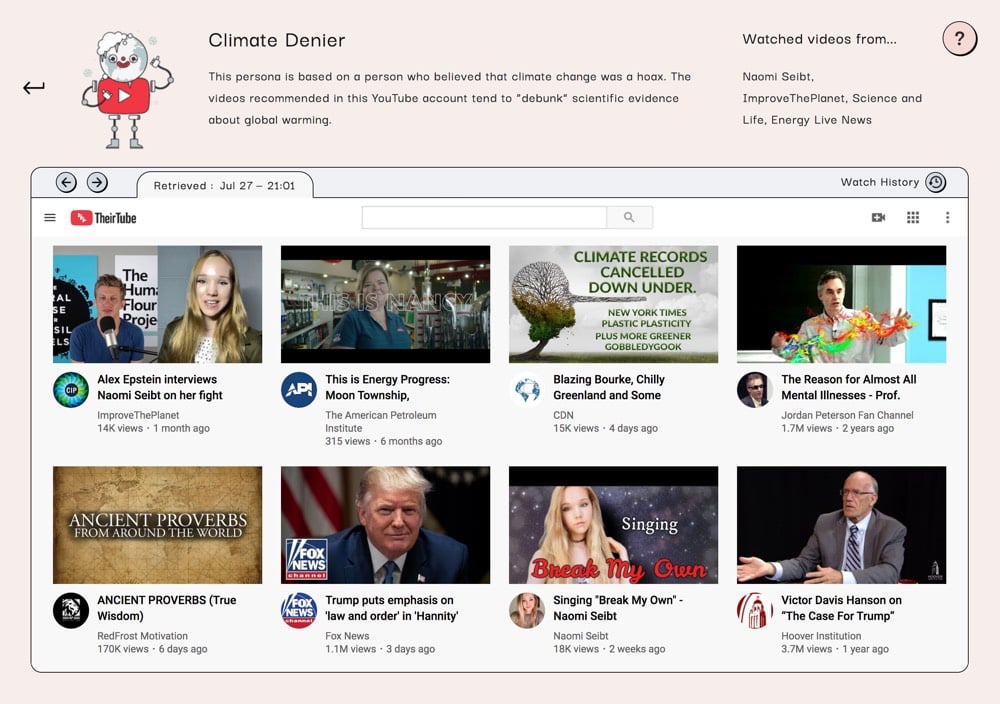Open the vertical three-dot overflow menu
This screenshot has height=704, width=1000.
(x=947, y=217)
